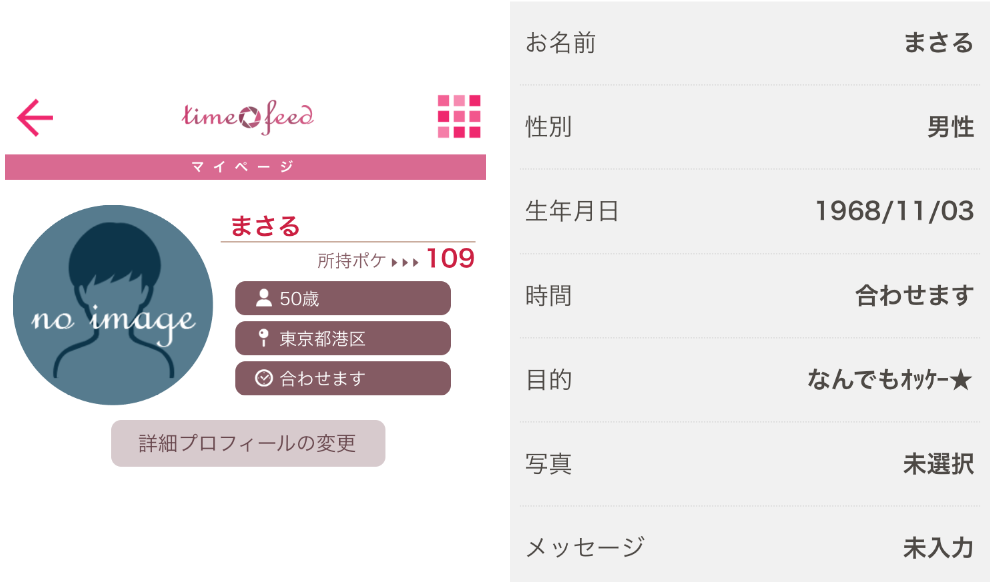Select the 50歳 age badge
Screen dimensions: 997x584
tap(342, 297)
